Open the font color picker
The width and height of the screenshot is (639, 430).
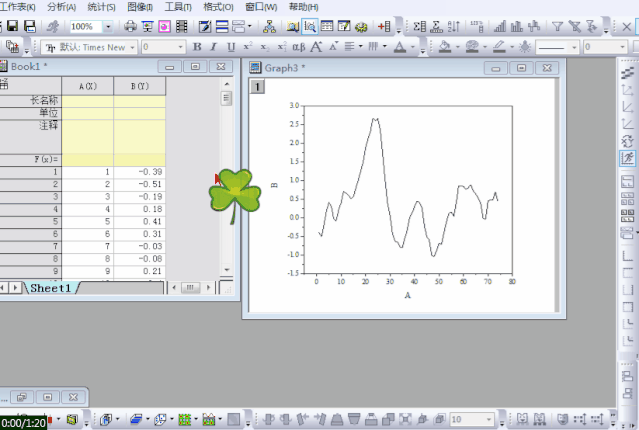click(401, 47)
